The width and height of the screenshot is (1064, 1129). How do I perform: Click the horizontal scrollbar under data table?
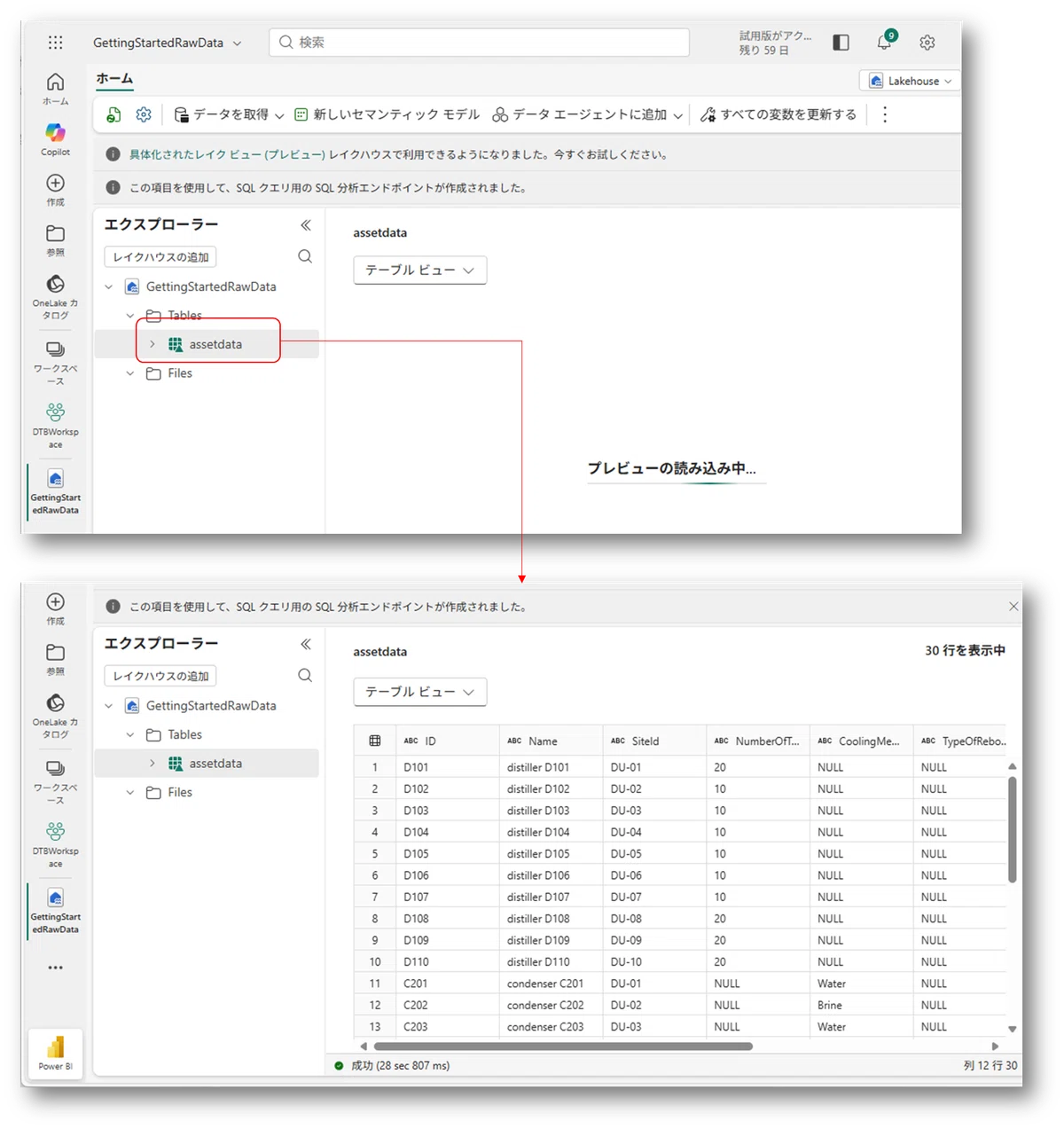pos(563,1047)
